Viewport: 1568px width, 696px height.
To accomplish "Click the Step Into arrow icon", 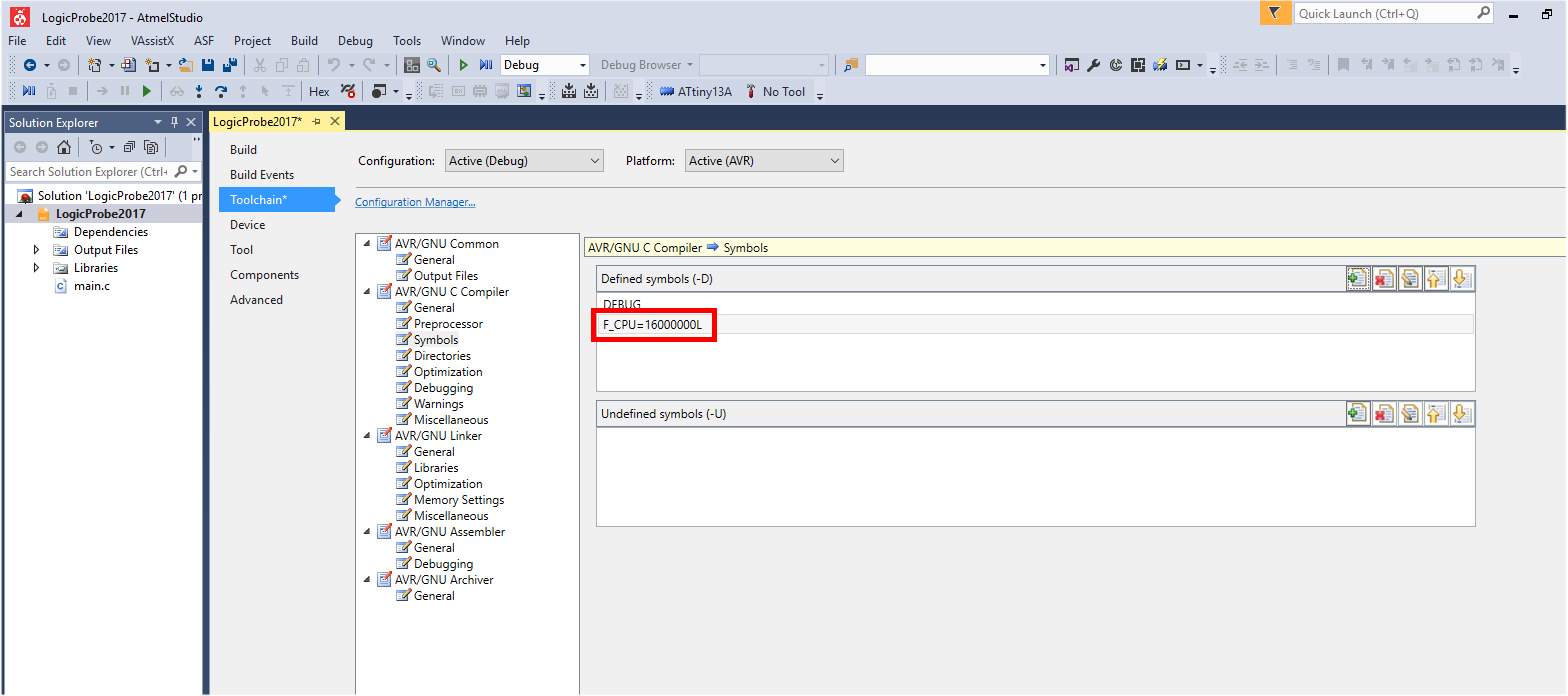I will point(199,92).
